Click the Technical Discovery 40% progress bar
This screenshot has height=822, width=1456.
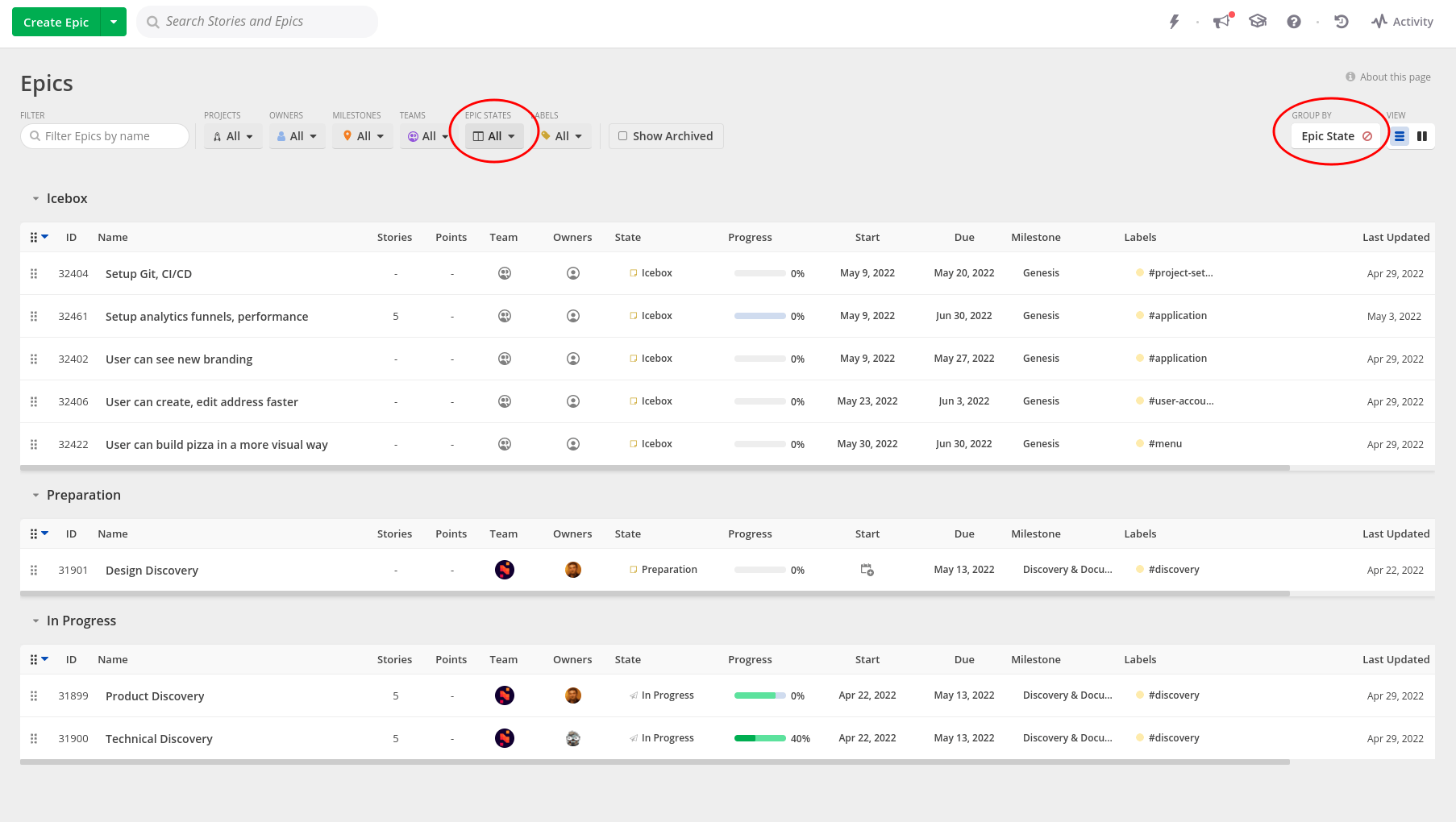click(x=759, y=738)
